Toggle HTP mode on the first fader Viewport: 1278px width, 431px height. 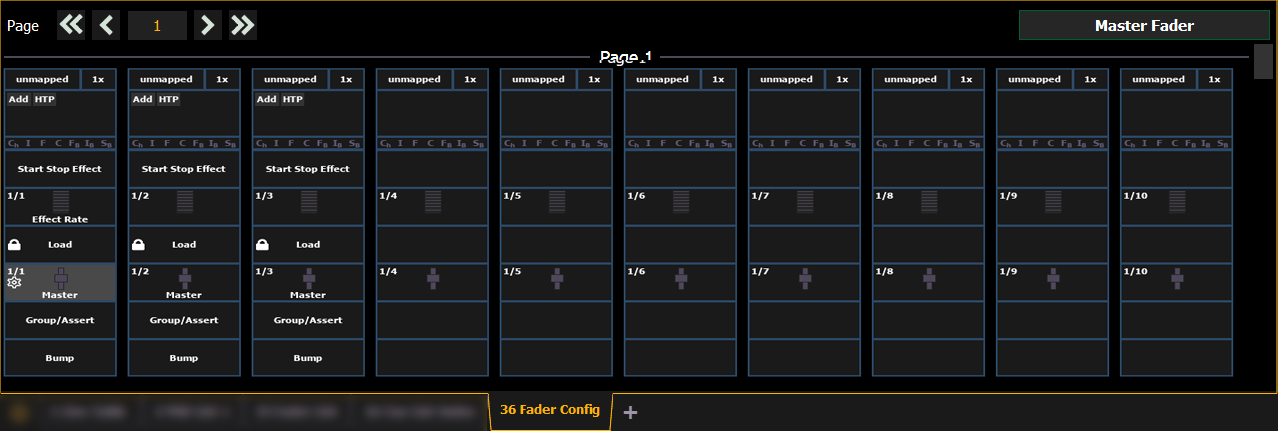click(45, 99)
